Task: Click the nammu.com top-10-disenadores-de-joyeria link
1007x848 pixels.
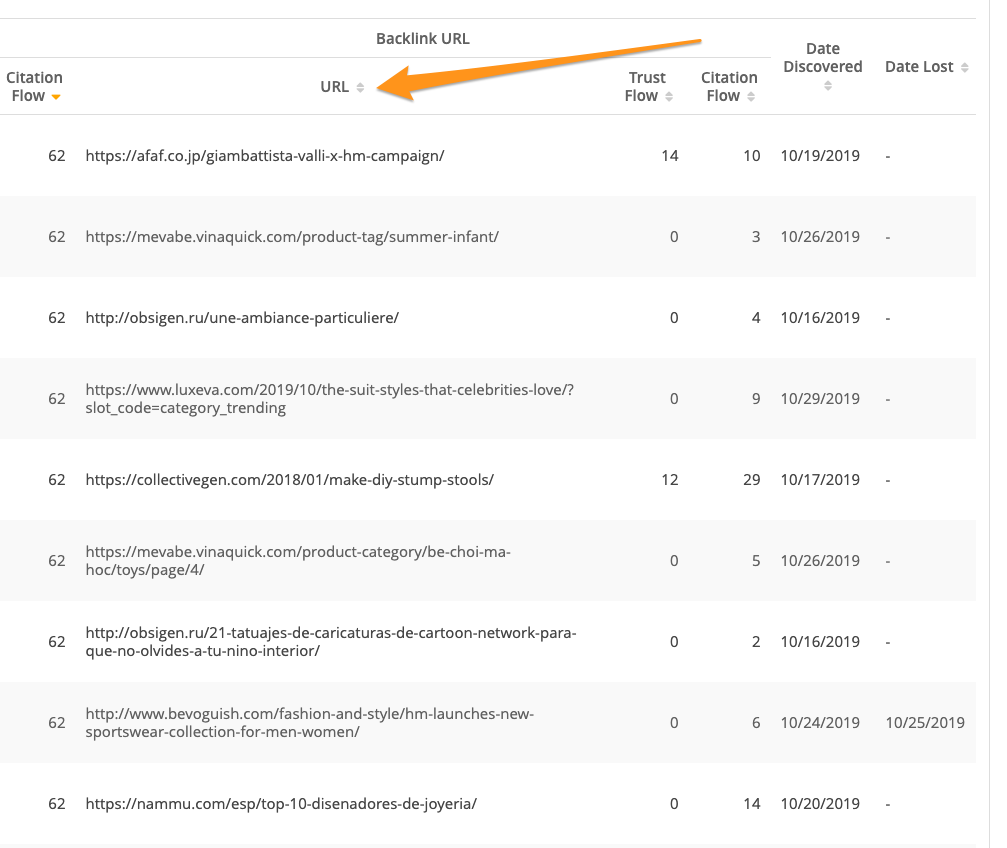Action: [281, 804]
